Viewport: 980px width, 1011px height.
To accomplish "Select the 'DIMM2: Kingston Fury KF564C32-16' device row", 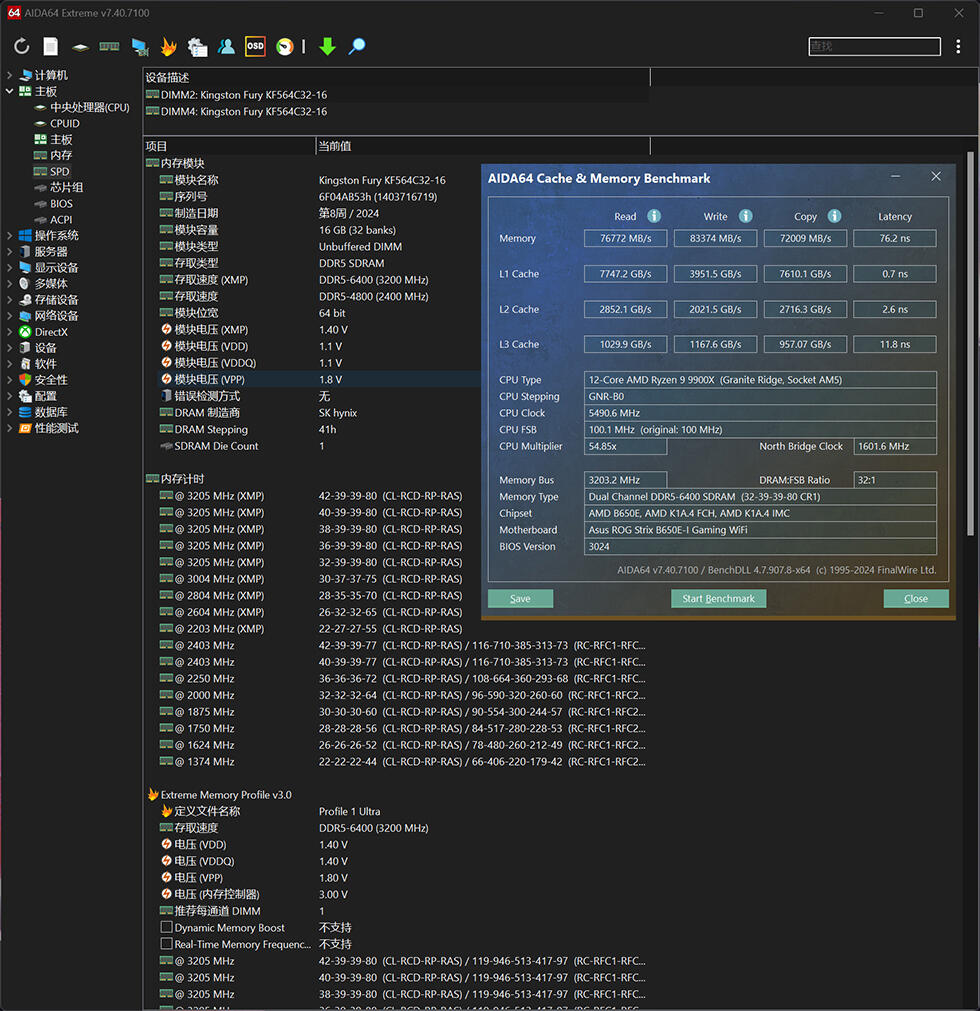I will [396, 95].
